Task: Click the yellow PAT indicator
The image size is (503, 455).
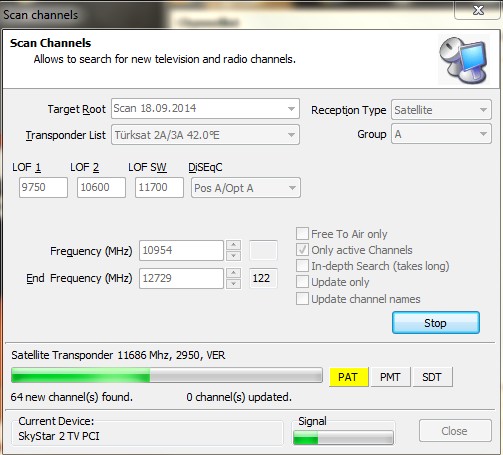Action: tap(349, 377)
